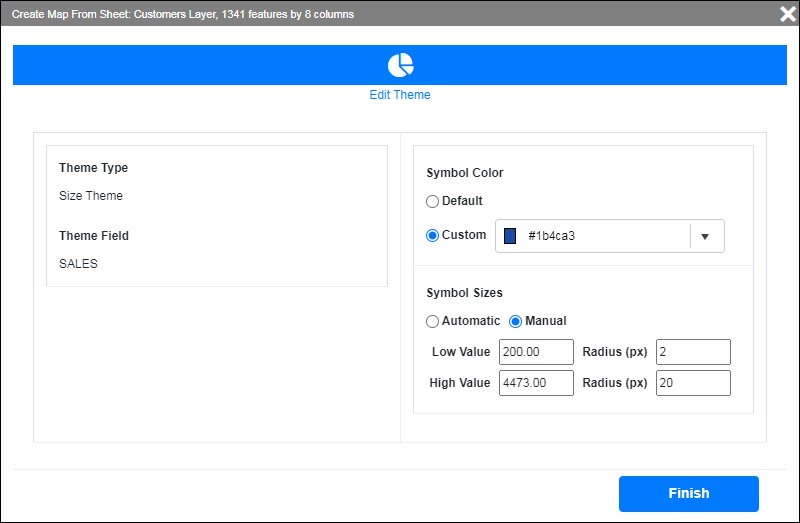Focus the High Value radius field
800x523 pixels.
click(693, 383)
